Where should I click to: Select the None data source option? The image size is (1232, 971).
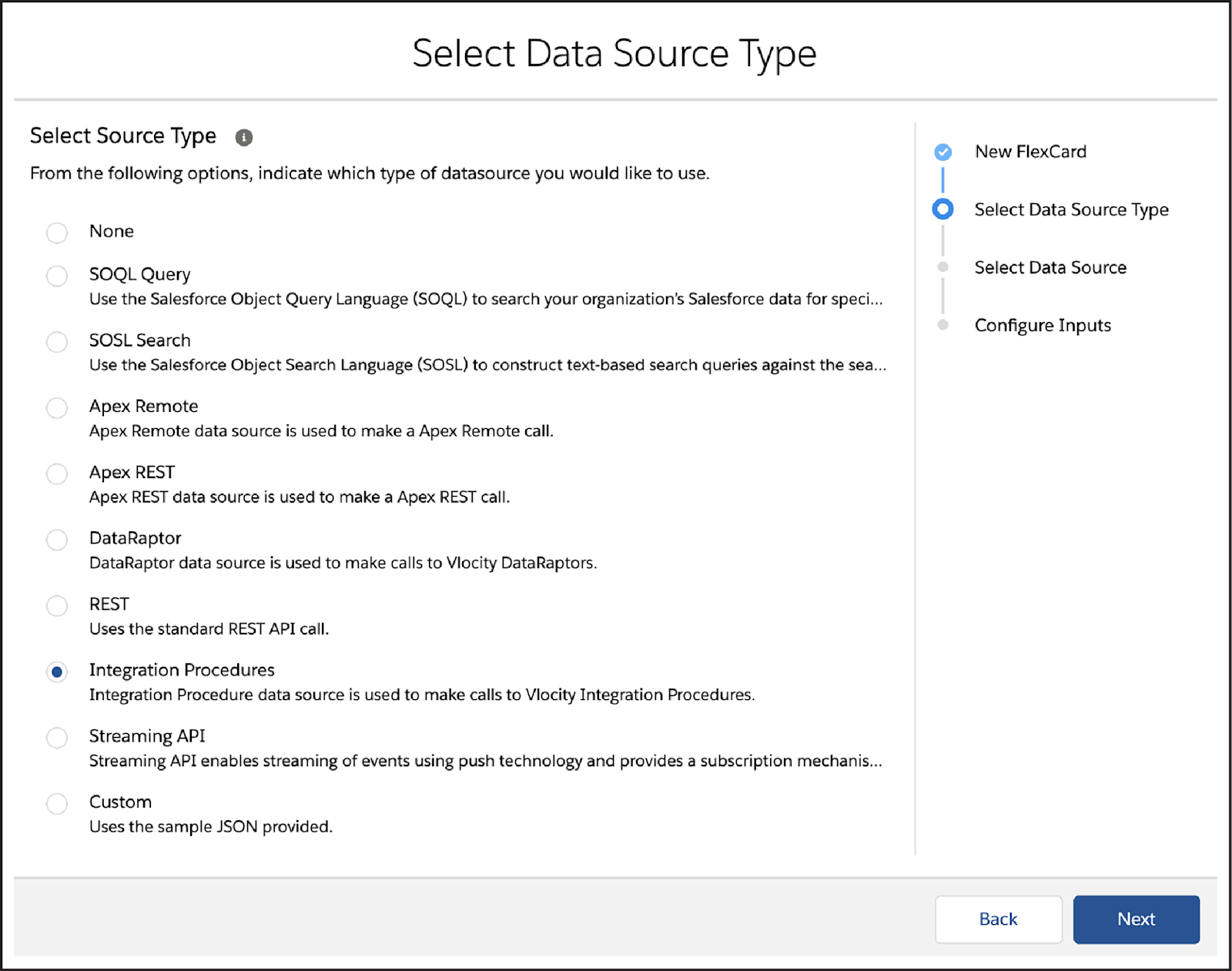point(56,233)
